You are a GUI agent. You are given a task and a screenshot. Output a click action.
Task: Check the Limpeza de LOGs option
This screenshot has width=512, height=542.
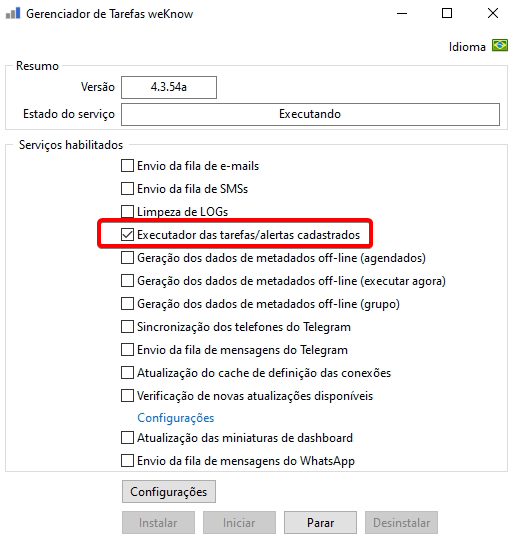[127, 212]
